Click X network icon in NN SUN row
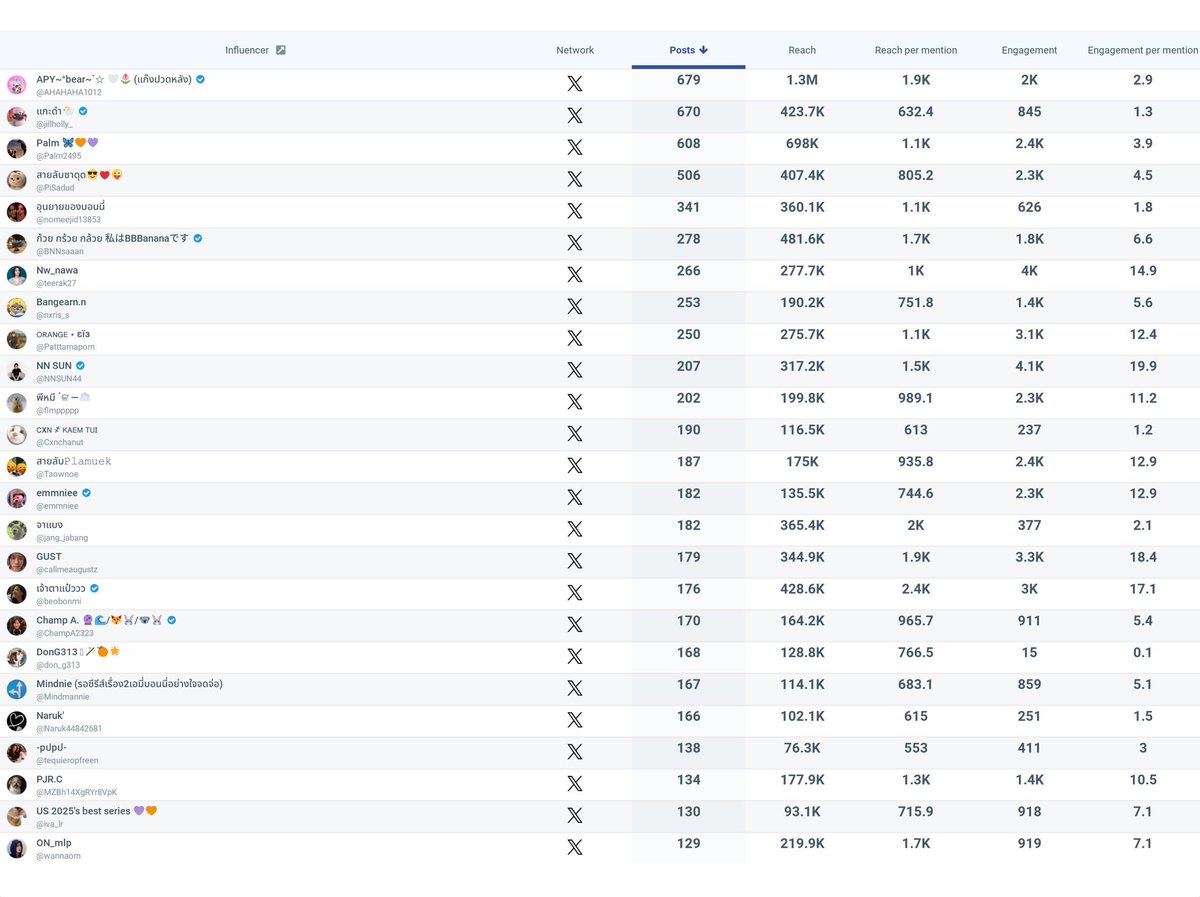1200x897 pixels. 575,370
